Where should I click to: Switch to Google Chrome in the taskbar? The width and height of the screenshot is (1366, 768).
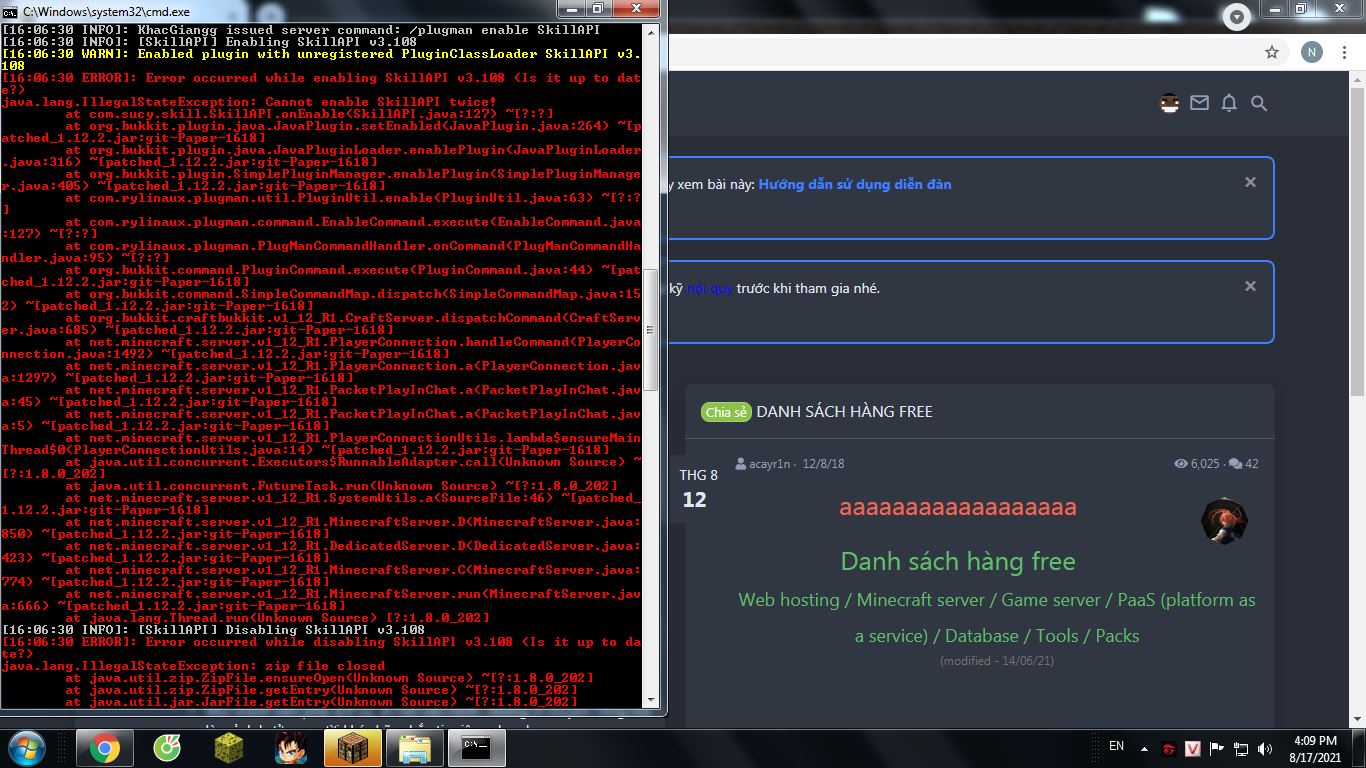click(104, 748)
